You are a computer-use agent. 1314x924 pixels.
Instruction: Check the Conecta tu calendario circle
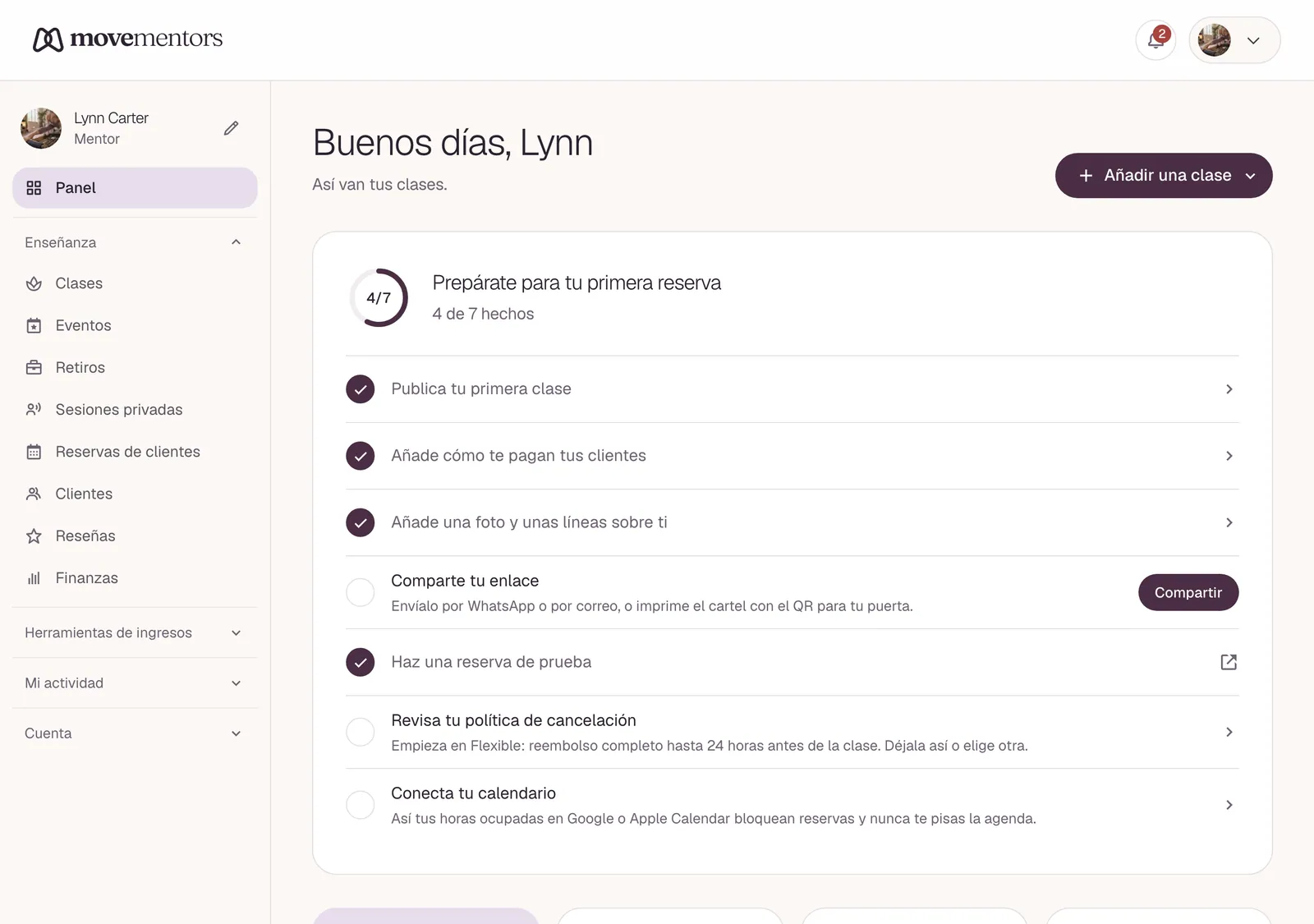coord(361,805)
